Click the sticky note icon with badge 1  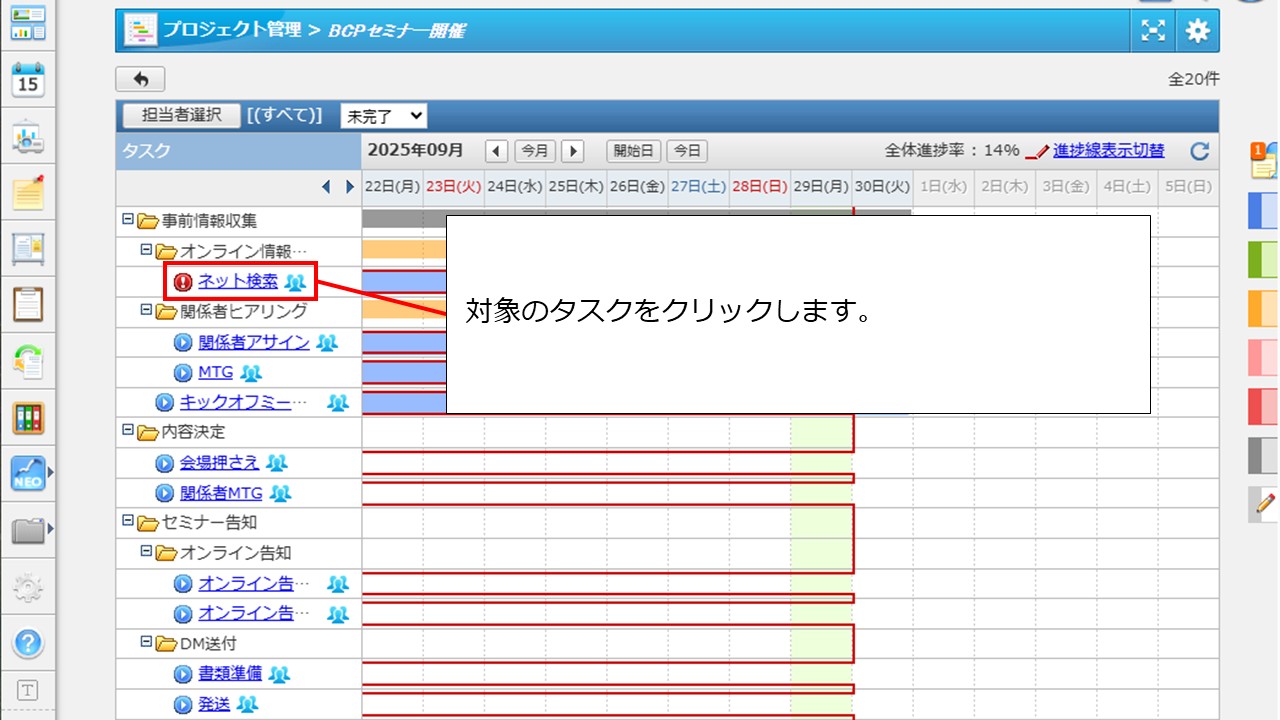pyautogui.click(x=1265, y=160)
